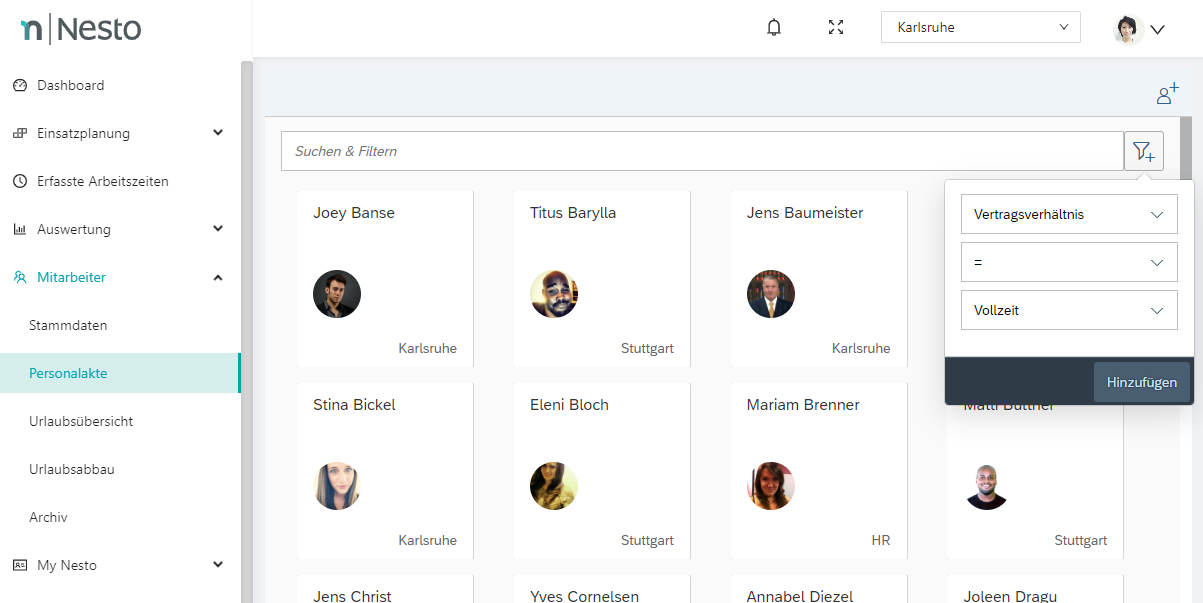Select Stammdaten in the sidebar

tap(68, 325)
